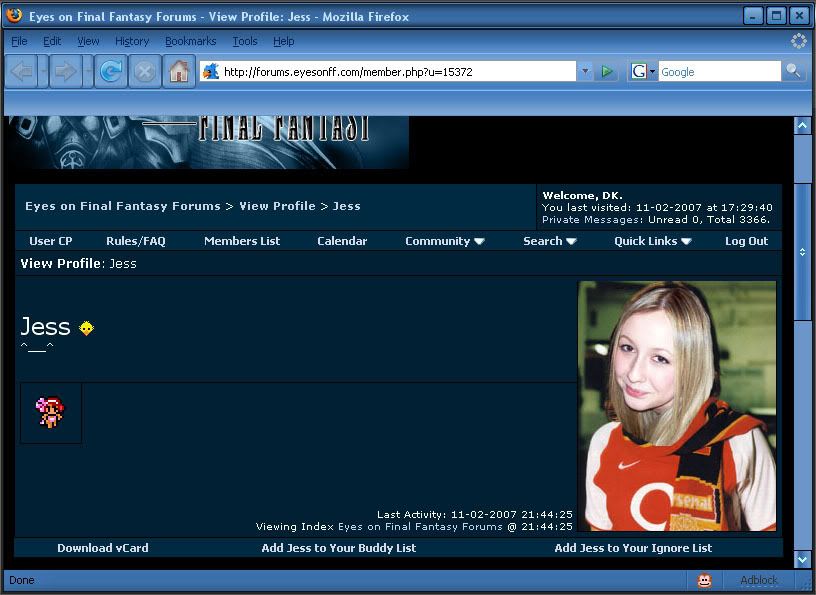Click the scrollbar down arrow
Screen dimensions: 816x595
click(x=802, y=560)
